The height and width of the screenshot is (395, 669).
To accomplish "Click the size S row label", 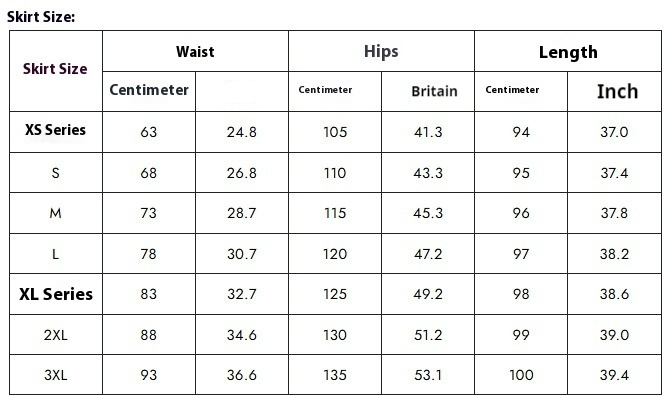I will coord(55,173).
